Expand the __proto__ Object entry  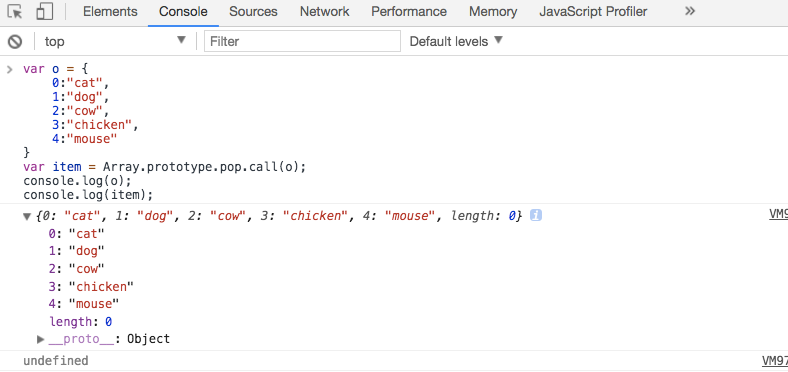(x=41, y=339)
